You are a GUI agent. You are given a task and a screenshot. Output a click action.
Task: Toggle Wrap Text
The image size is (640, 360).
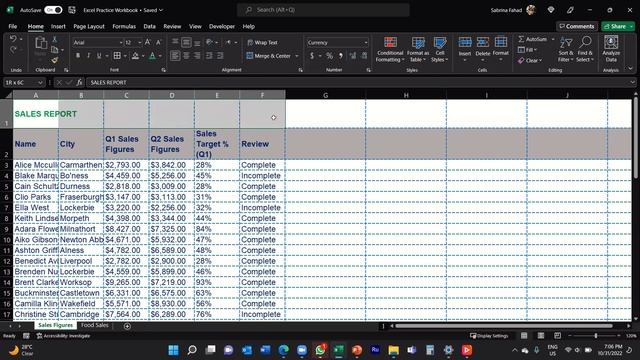pos(262,42)
